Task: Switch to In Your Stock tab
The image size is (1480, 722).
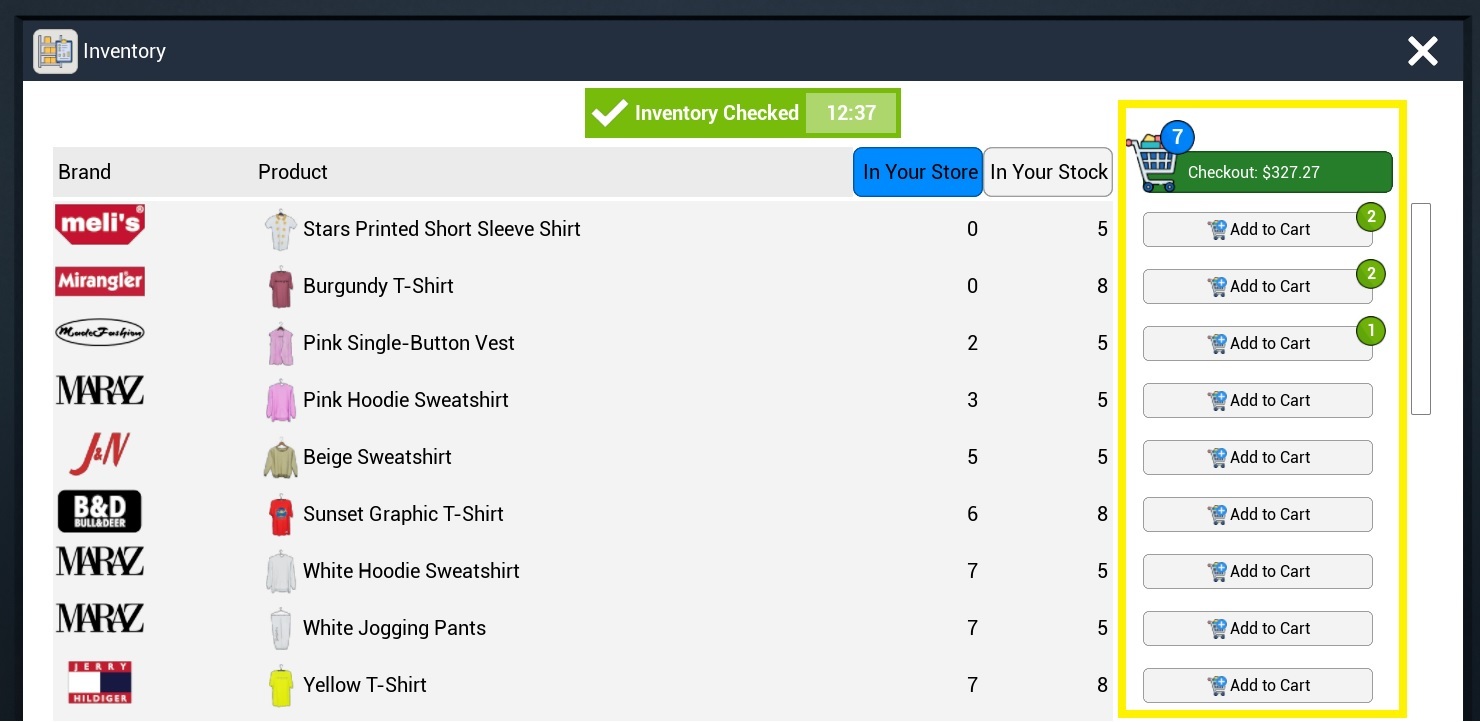Action: point(1049,172)
